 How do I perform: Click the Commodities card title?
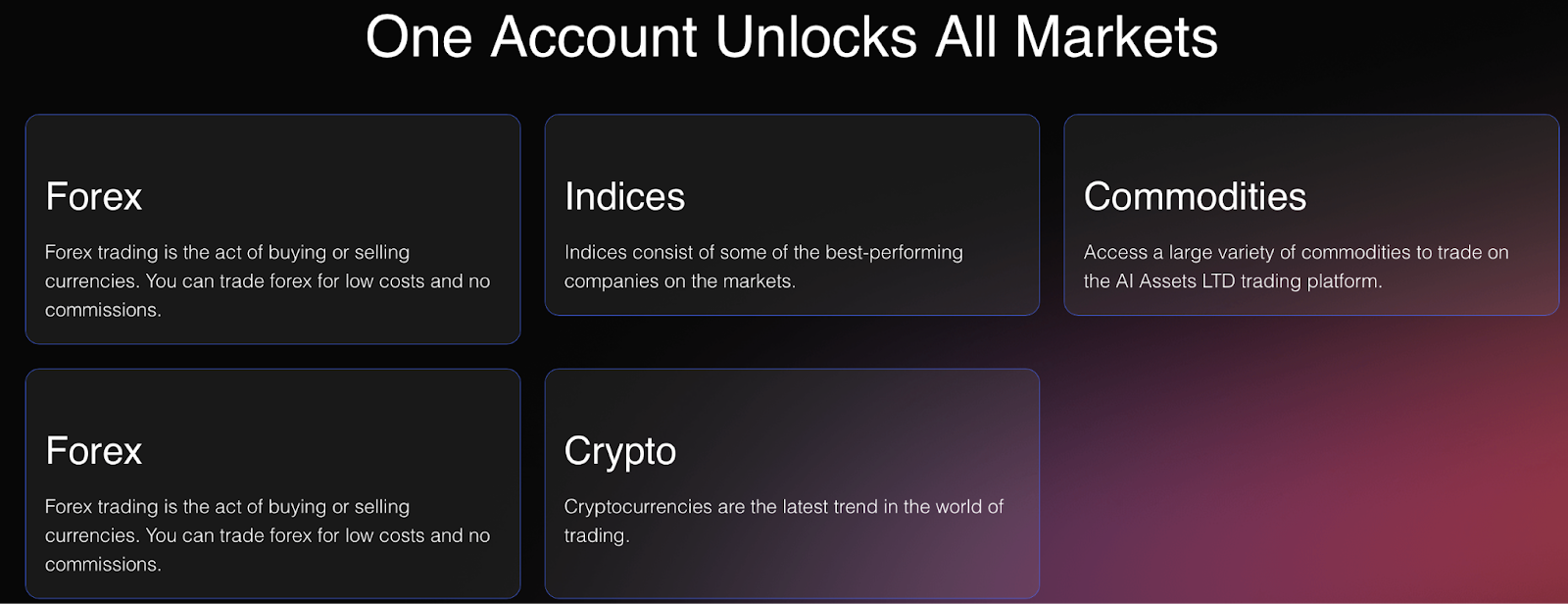[x=1195, y=197]
